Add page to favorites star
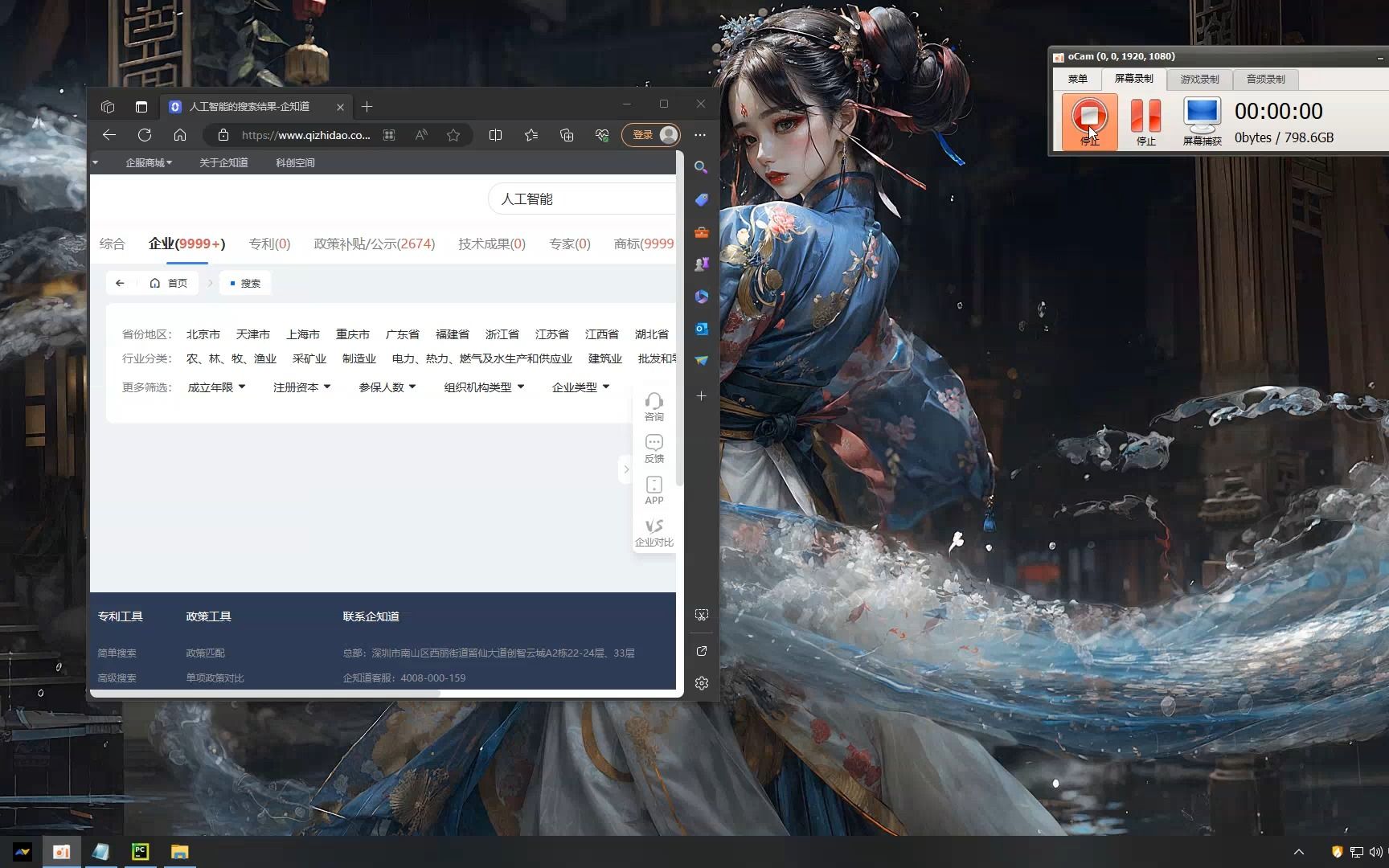 pos(453,135)
